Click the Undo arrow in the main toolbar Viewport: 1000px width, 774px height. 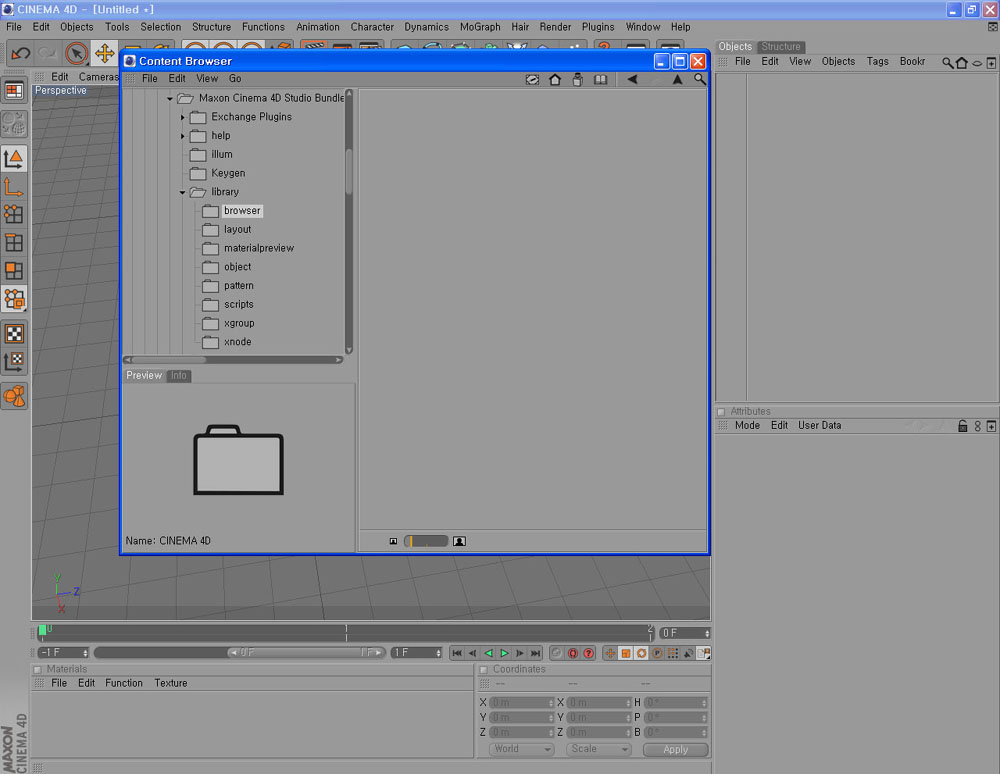[x=20, y=54]
